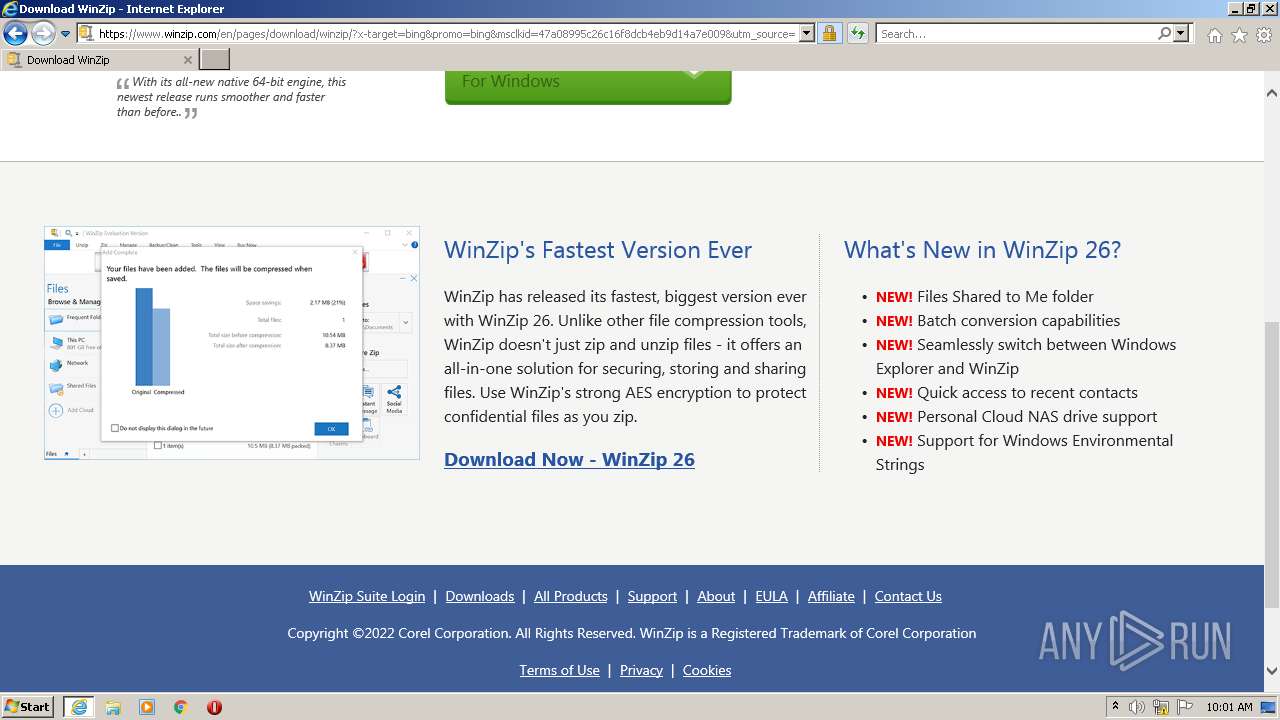Screen dimensions: 1280x720
Task: Click the page scrollbar up arrow
Action: 1272,93
